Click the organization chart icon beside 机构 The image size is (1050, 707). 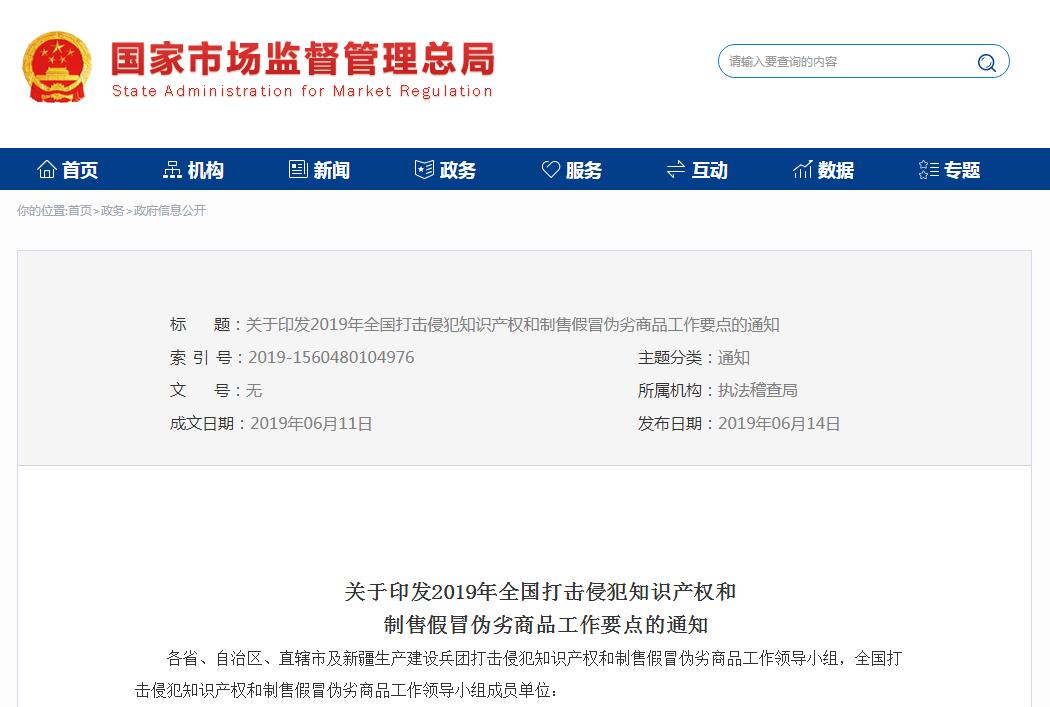[172, 169]
